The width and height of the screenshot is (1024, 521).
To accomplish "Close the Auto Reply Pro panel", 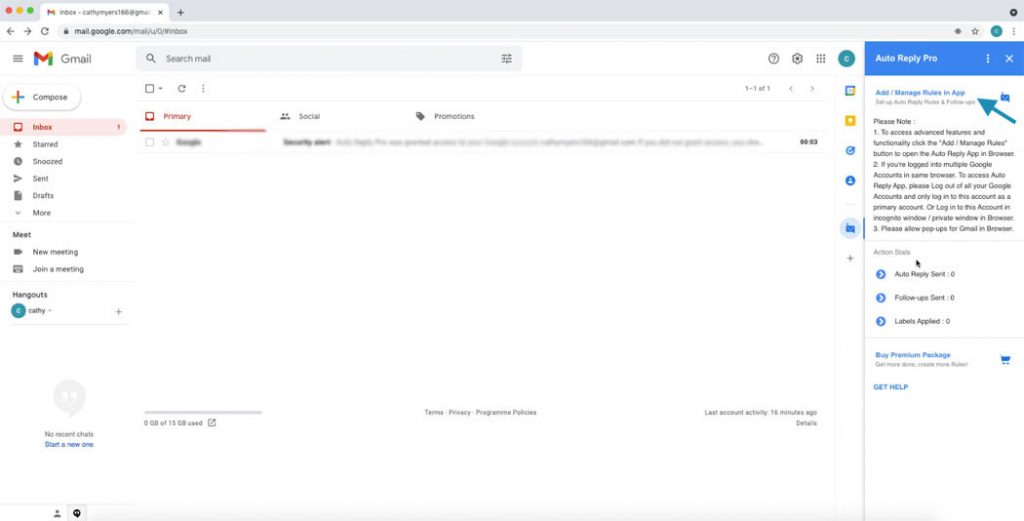I will coord(1008,59).
